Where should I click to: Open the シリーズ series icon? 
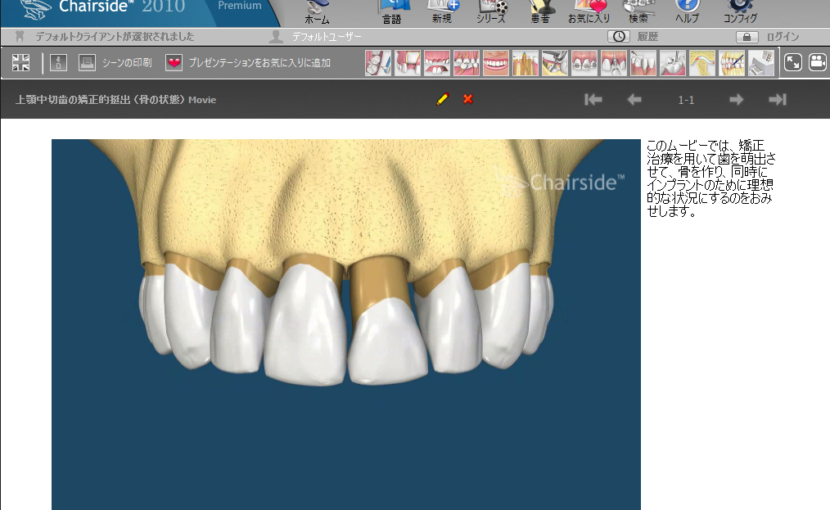491,11
